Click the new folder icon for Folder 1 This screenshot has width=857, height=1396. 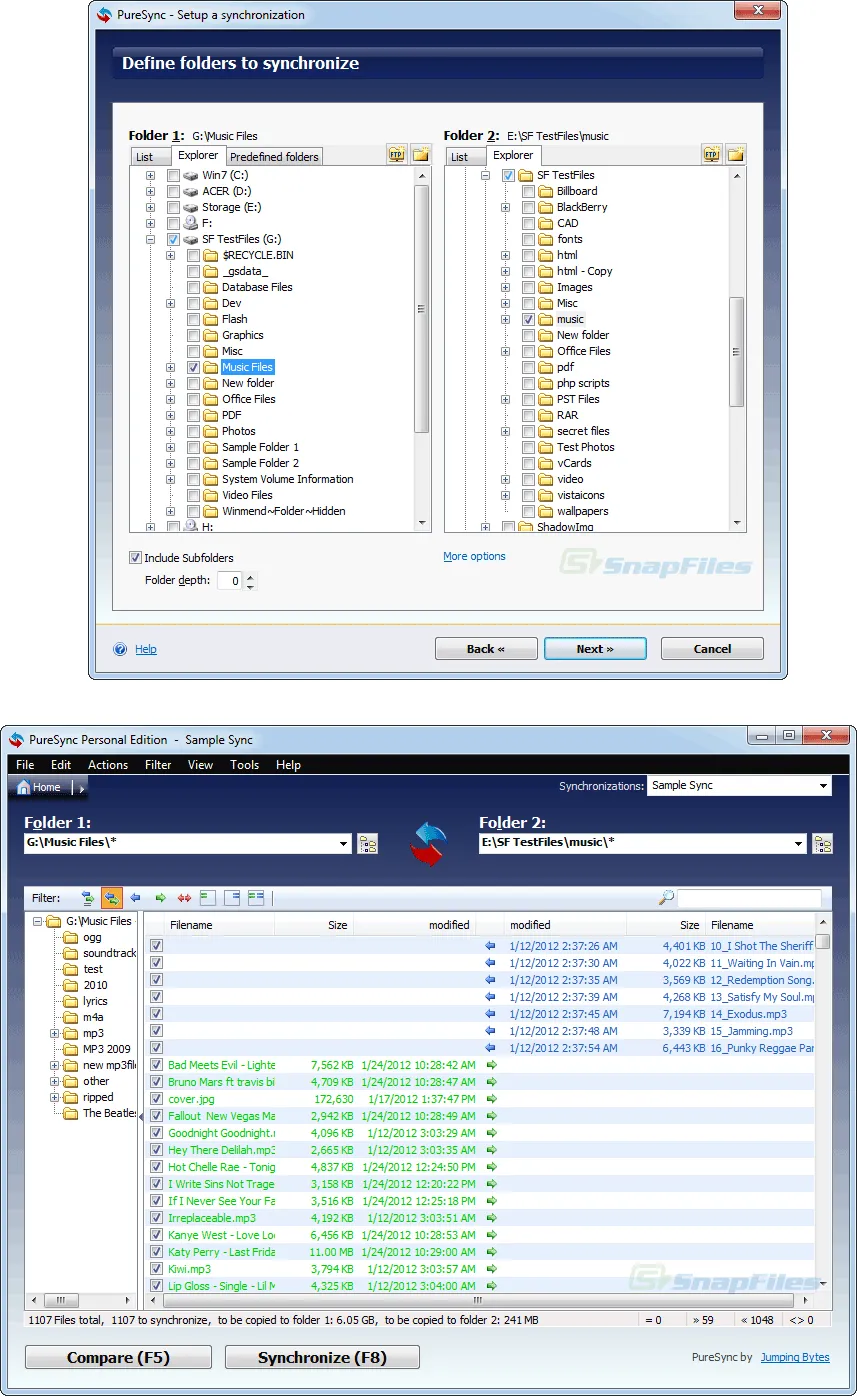(420, 154)
